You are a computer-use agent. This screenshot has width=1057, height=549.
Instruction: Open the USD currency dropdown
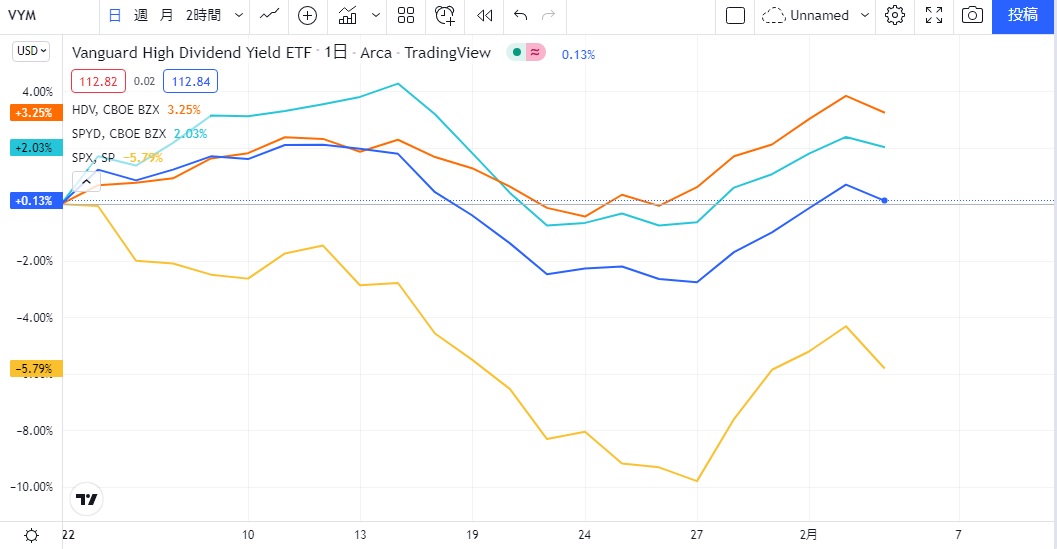pos(31,51)
